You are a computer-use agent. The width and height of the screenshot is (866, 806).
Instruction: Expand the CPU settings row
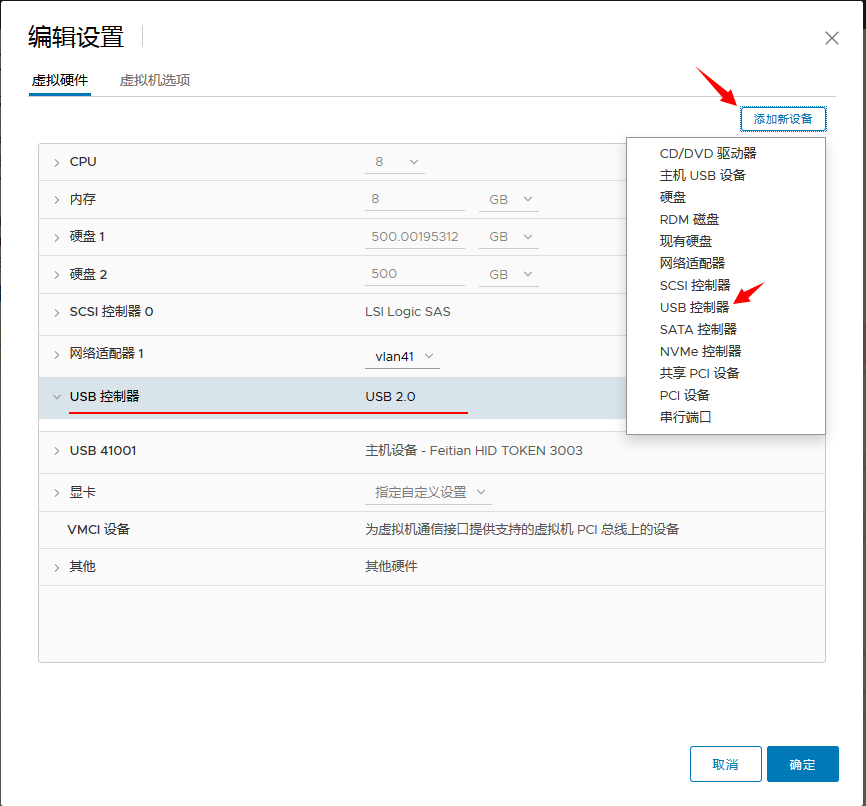tap(58, 161)
